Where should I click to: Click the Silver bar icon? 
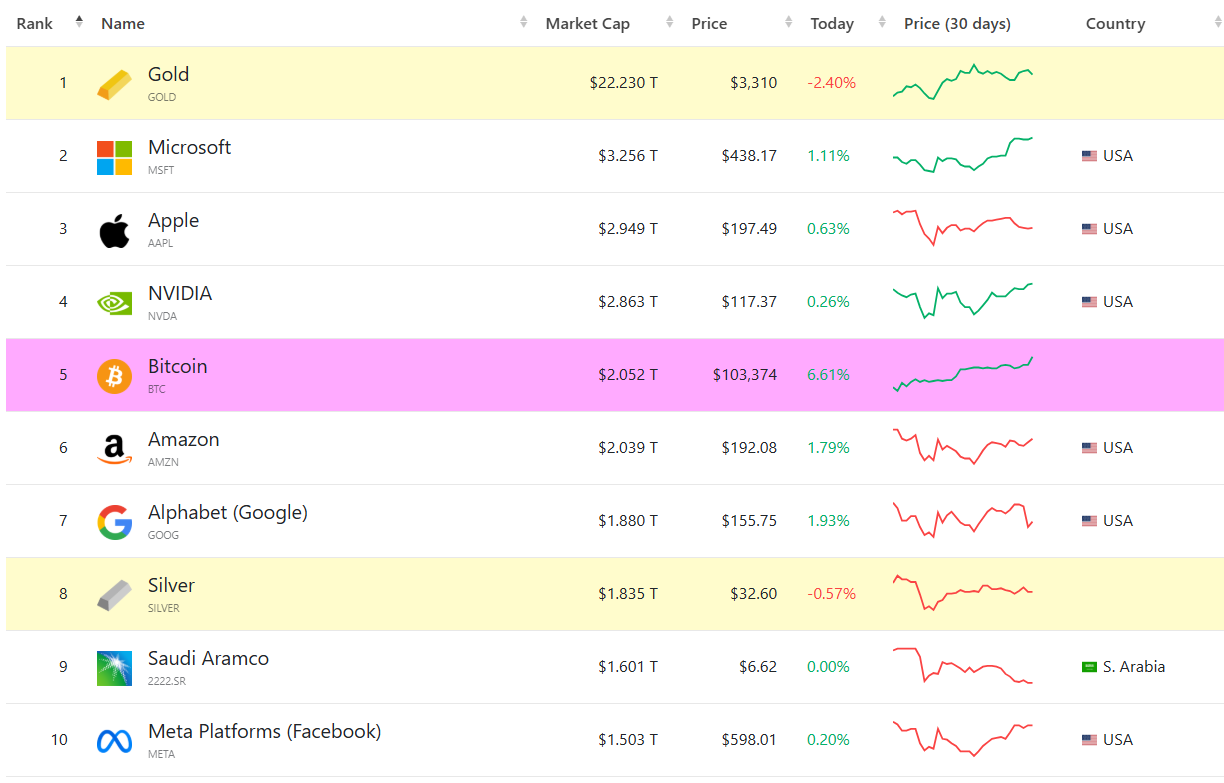(x=114, y=595)
